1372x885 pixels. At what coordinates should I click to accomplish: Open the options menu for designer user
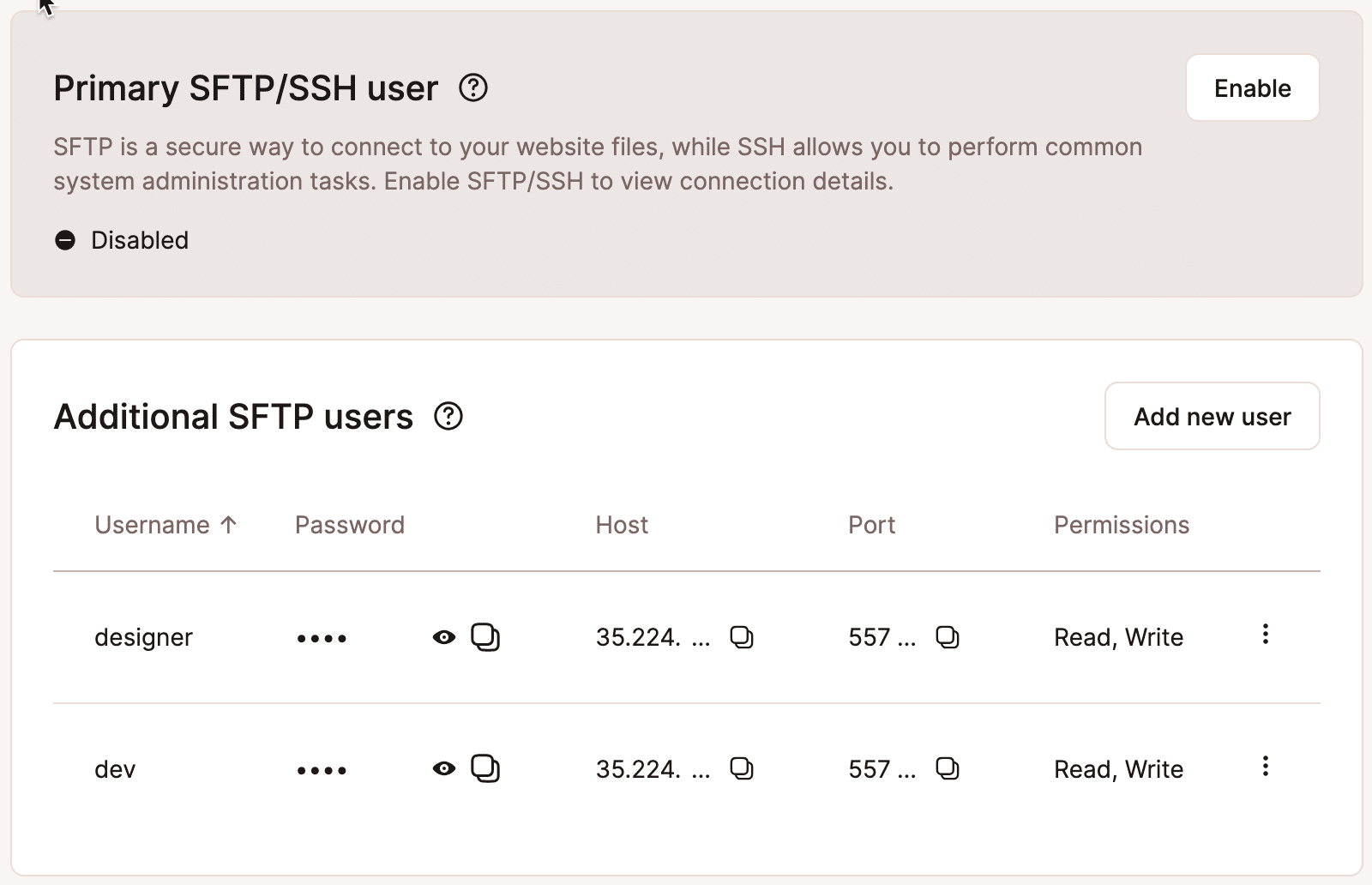coord(1265,635)
